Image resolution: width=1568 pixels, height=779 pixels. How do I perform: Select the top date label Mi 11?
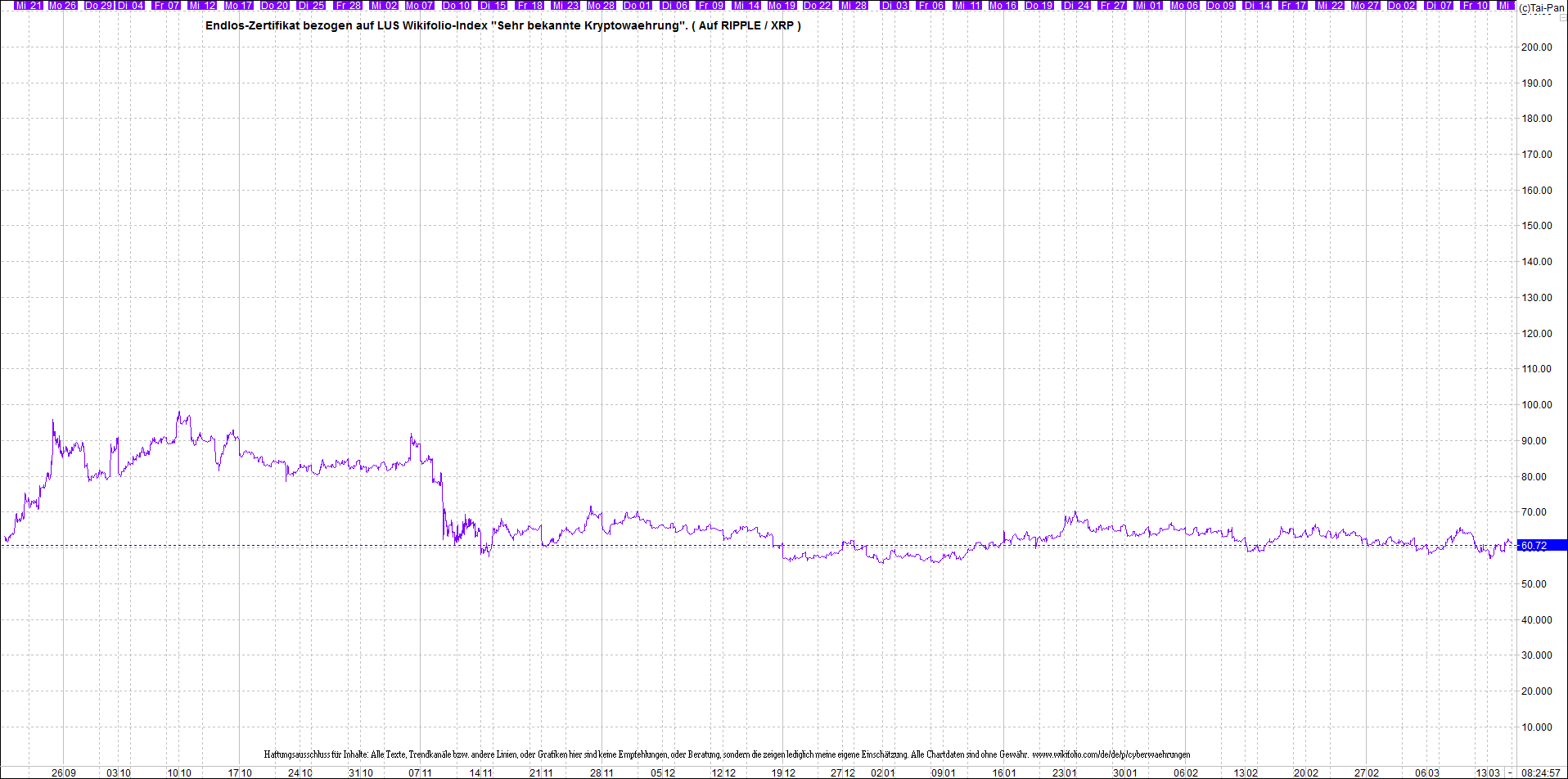(966, 5)
